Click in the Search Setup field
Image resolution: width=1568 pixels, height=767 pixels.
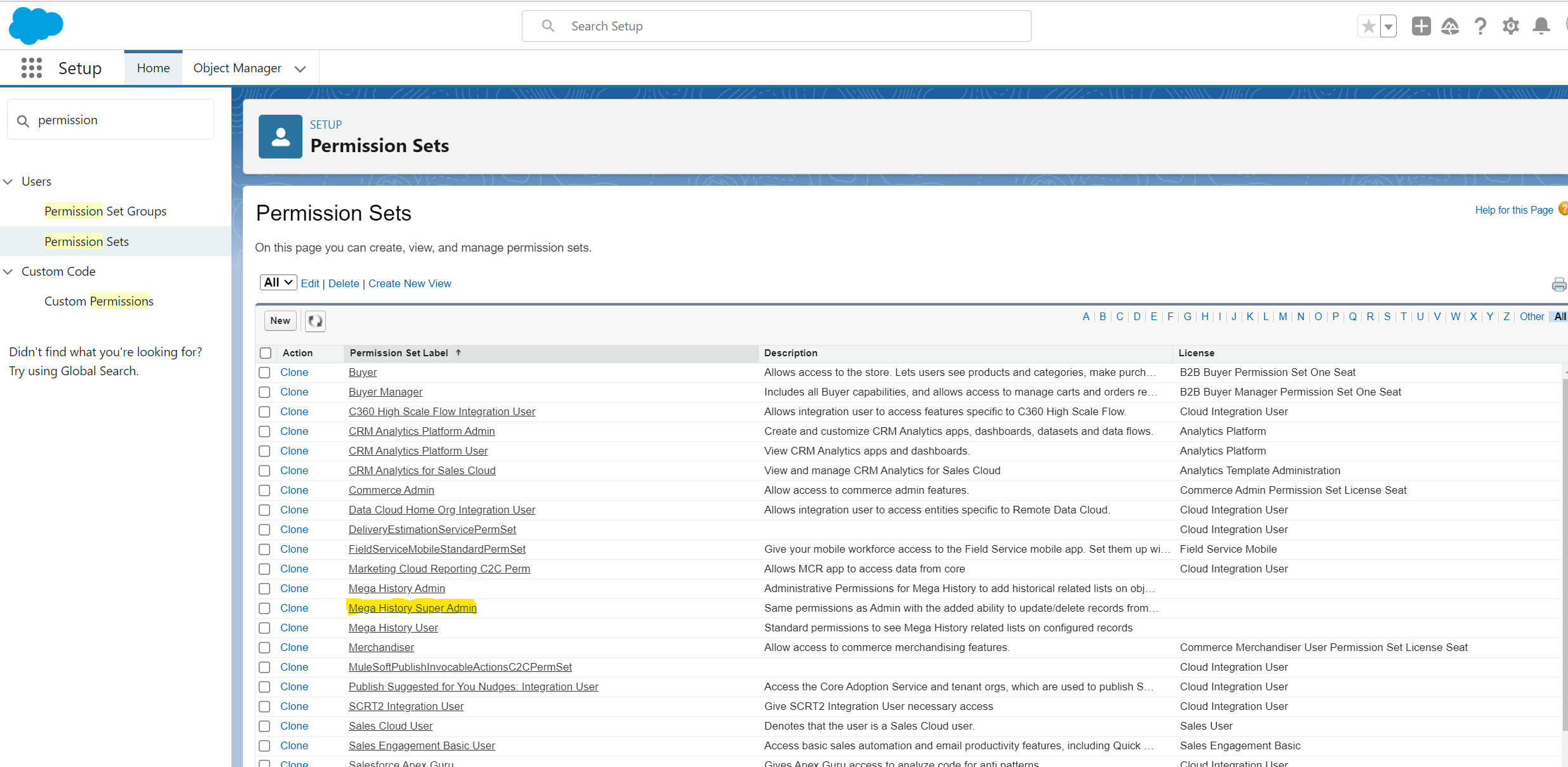coord(786,26)
